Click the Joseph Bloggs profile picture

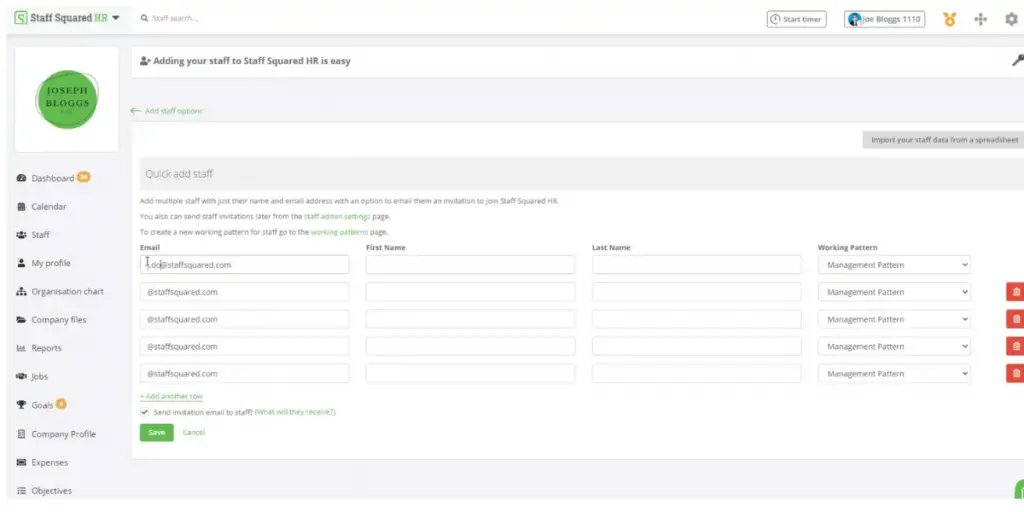67,99
